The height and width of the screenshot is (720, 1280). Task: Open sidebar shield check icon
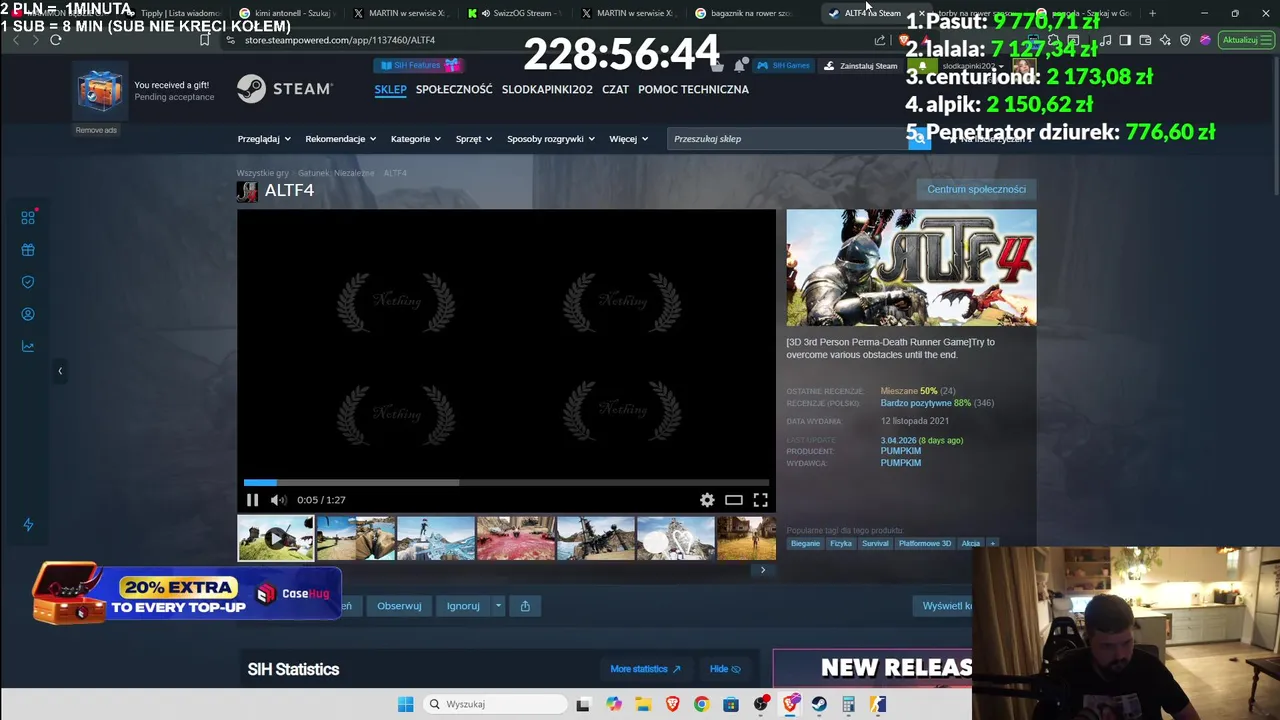coord(28,282)
